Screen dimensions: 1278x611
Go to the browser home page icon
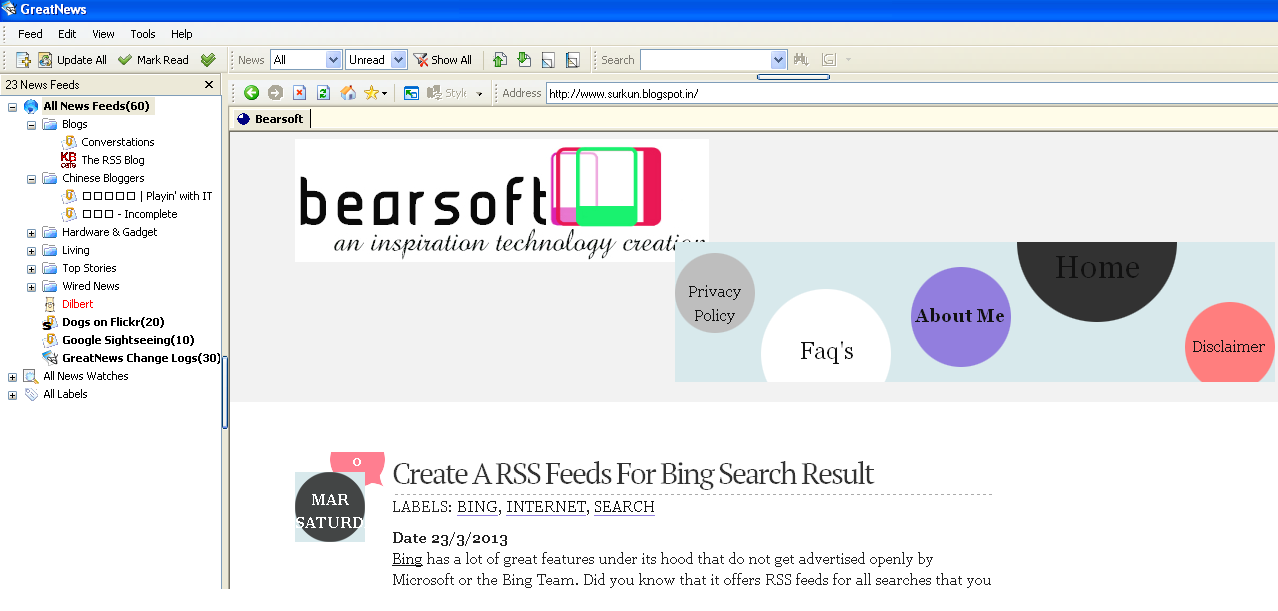348,93
